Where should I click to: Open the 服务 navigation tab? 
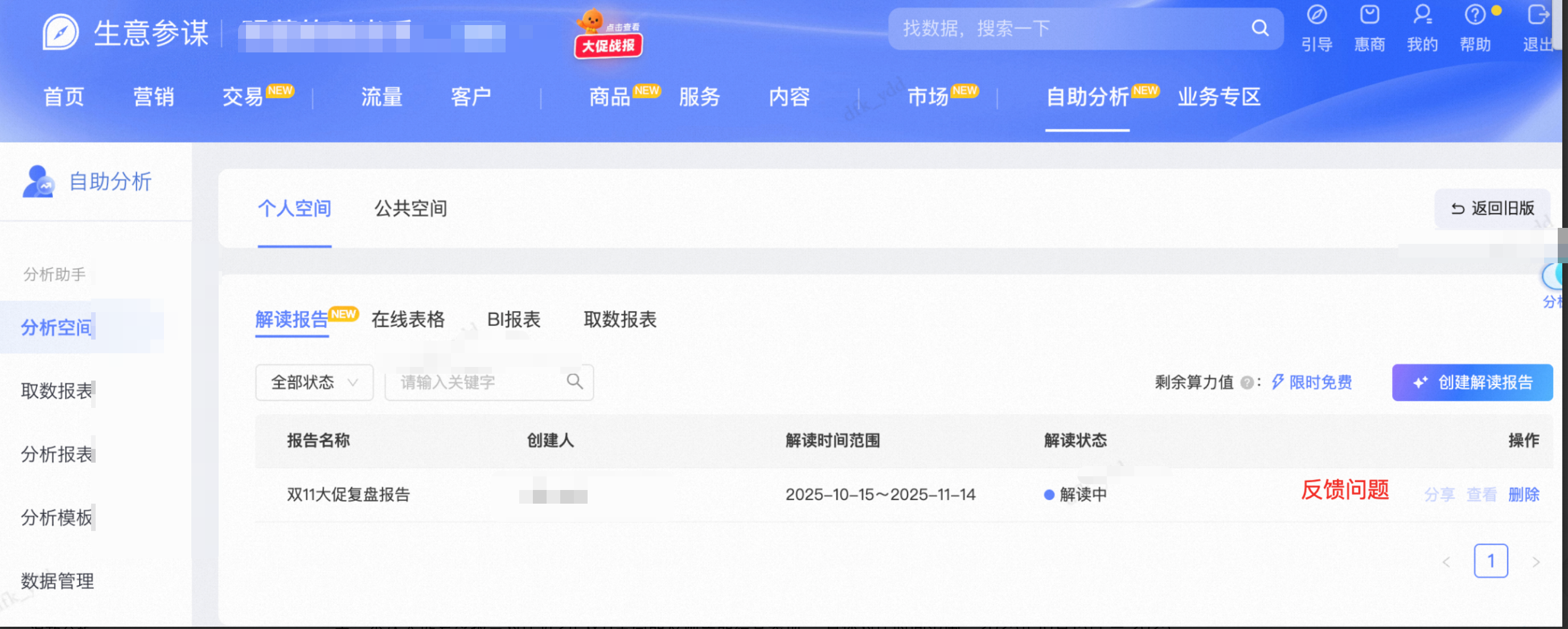(699, 97)
